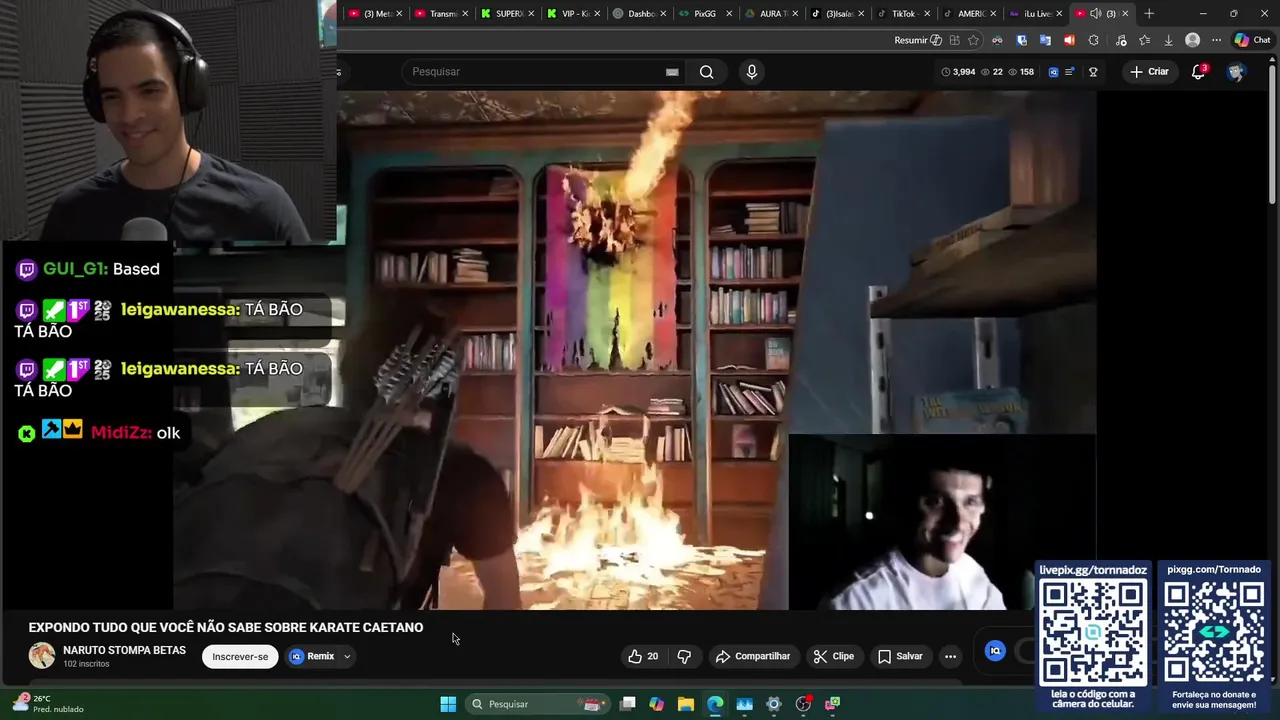Open the Copilot icon in taskbar

click(x=656, y=704)
